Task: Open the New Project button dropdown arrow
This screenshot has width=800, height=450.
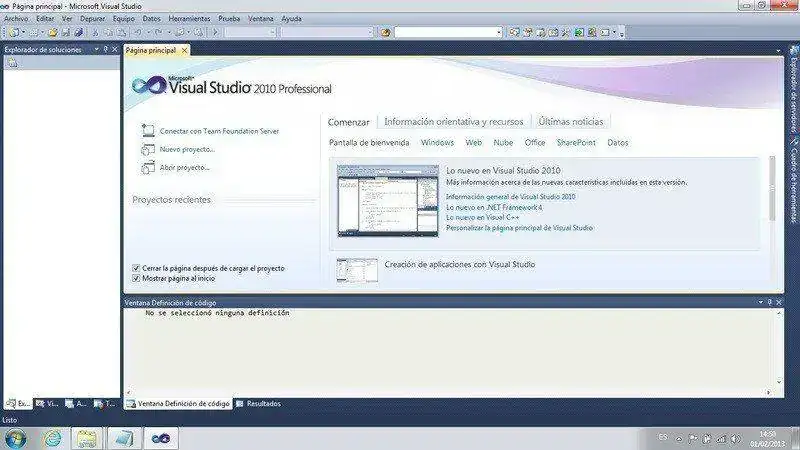Action: pos(23,32)
